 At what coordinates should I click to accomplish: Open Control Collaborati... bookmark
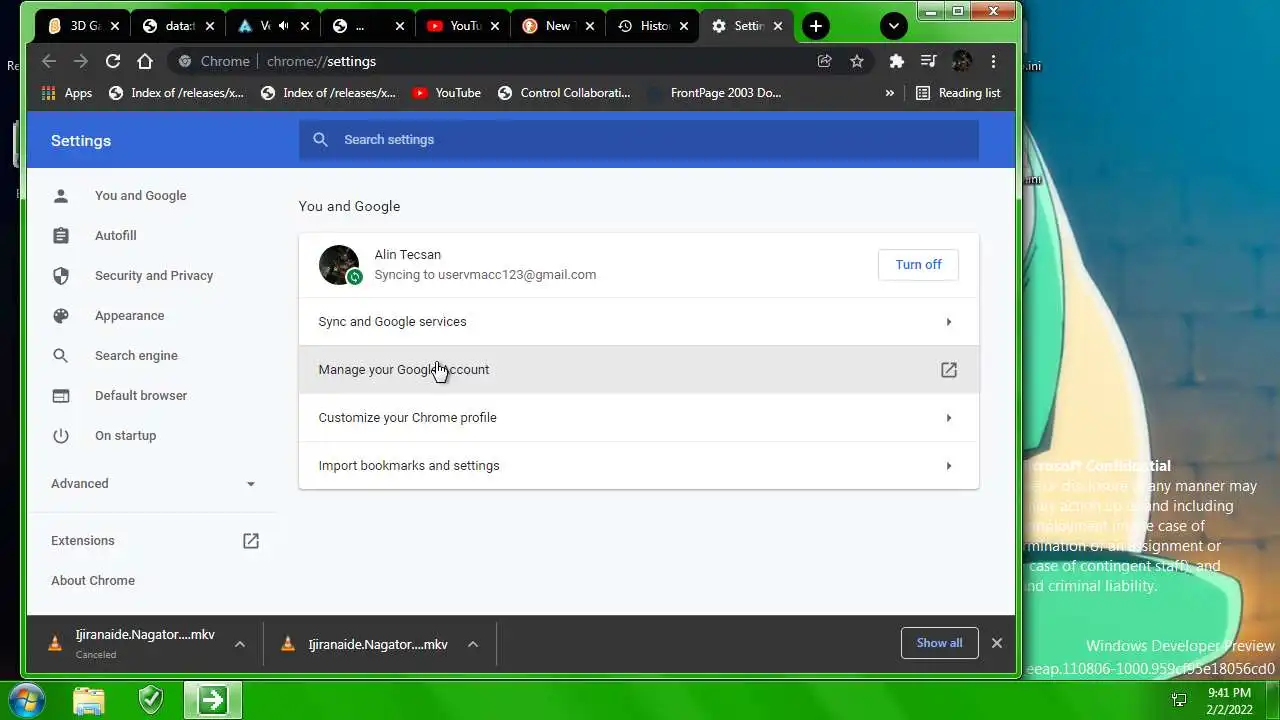[x=564, y=93]
